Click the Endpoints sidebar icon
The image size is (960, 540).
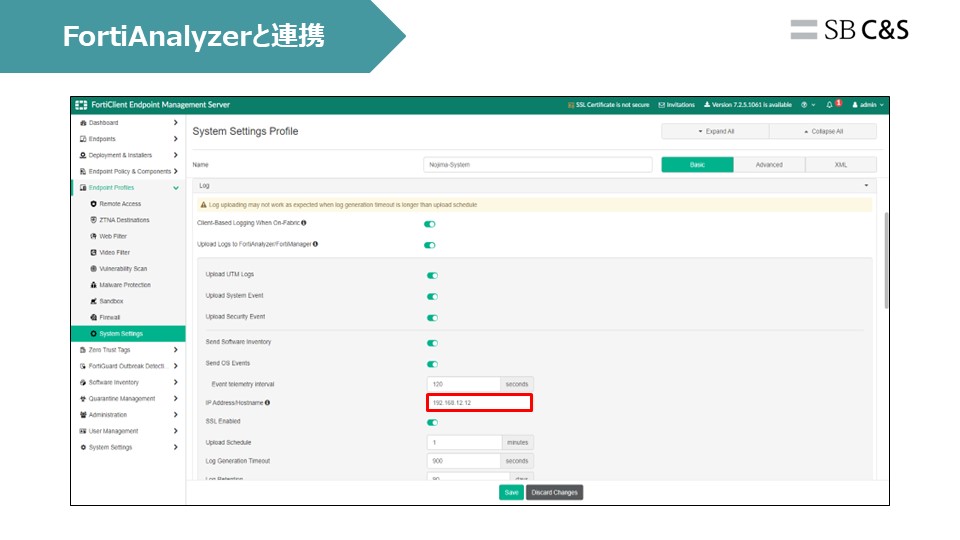pos(83,139)
